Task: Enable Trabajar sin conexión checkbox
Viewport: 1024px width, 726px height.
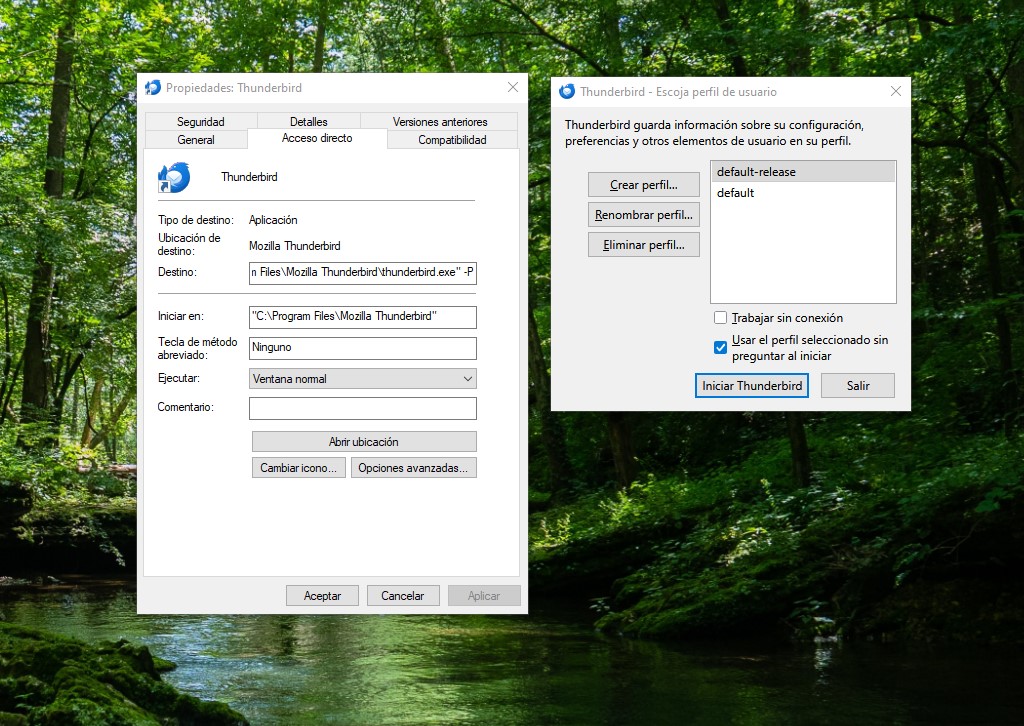Action: 720,318
